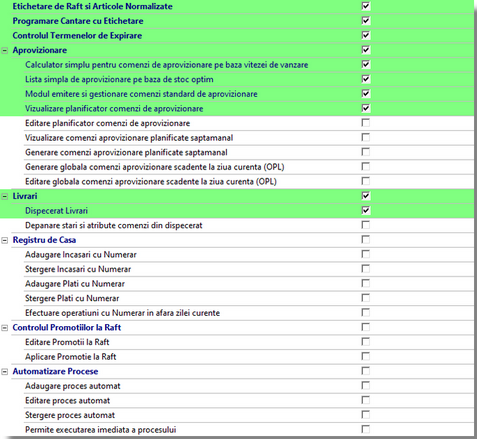The height and width of the screenshot is (439, 477).
Task: Uncheck Calculator simplu pentru comenzi checkbox
Action: click(x=366, y=64)
